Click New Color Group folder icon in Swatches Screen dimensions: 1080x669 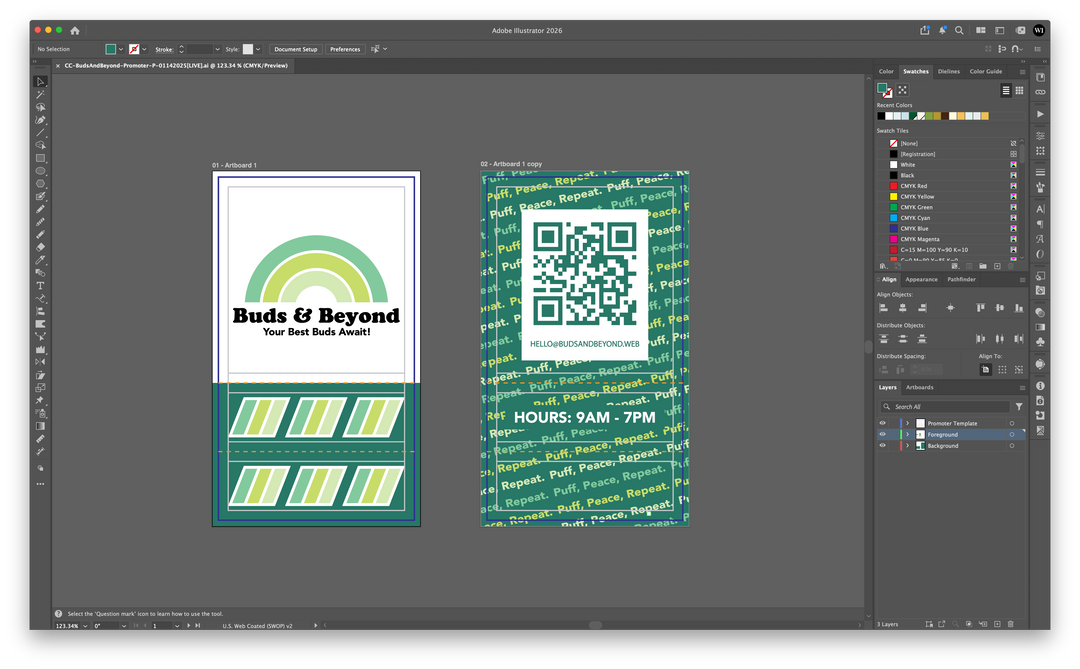(x=983, y=266)
